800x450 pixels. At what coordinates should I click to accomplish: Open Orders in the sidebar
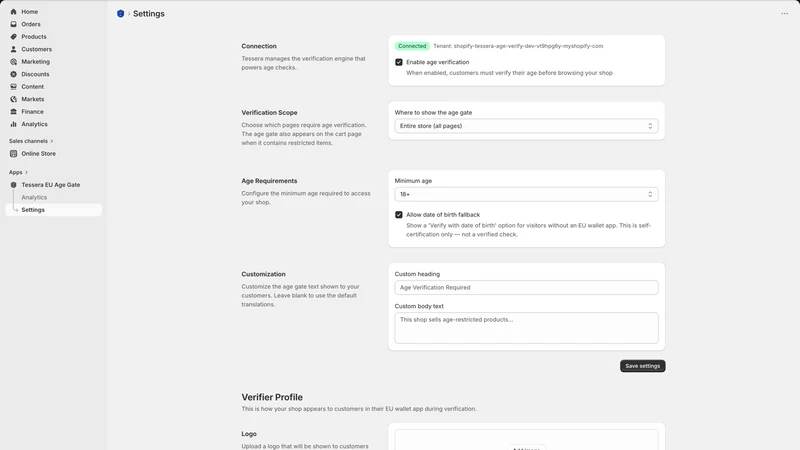click(54, 24)
